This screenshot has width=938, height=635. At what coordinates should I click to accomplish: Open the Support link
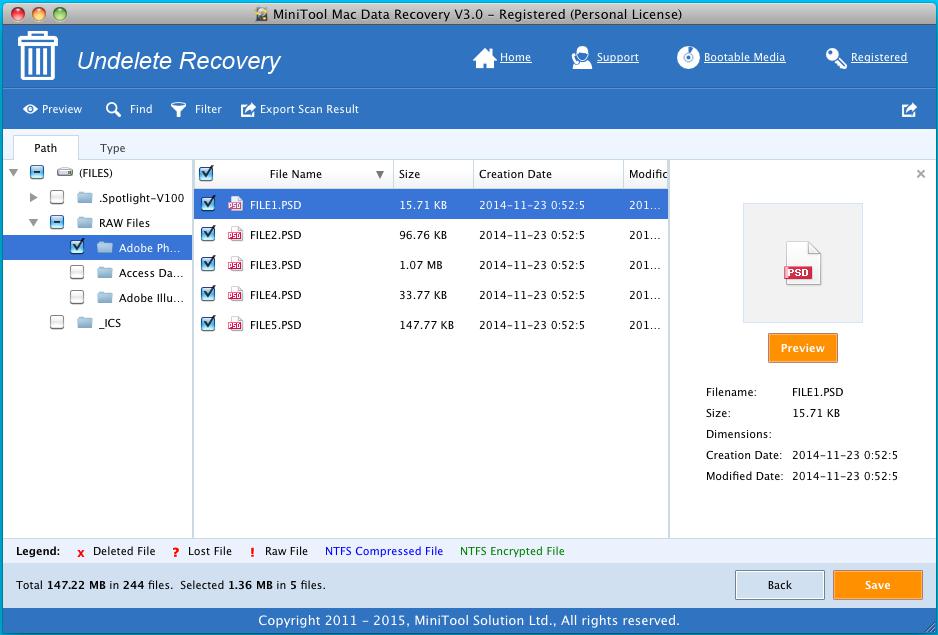pyautogui.click(x=617, y=57)
